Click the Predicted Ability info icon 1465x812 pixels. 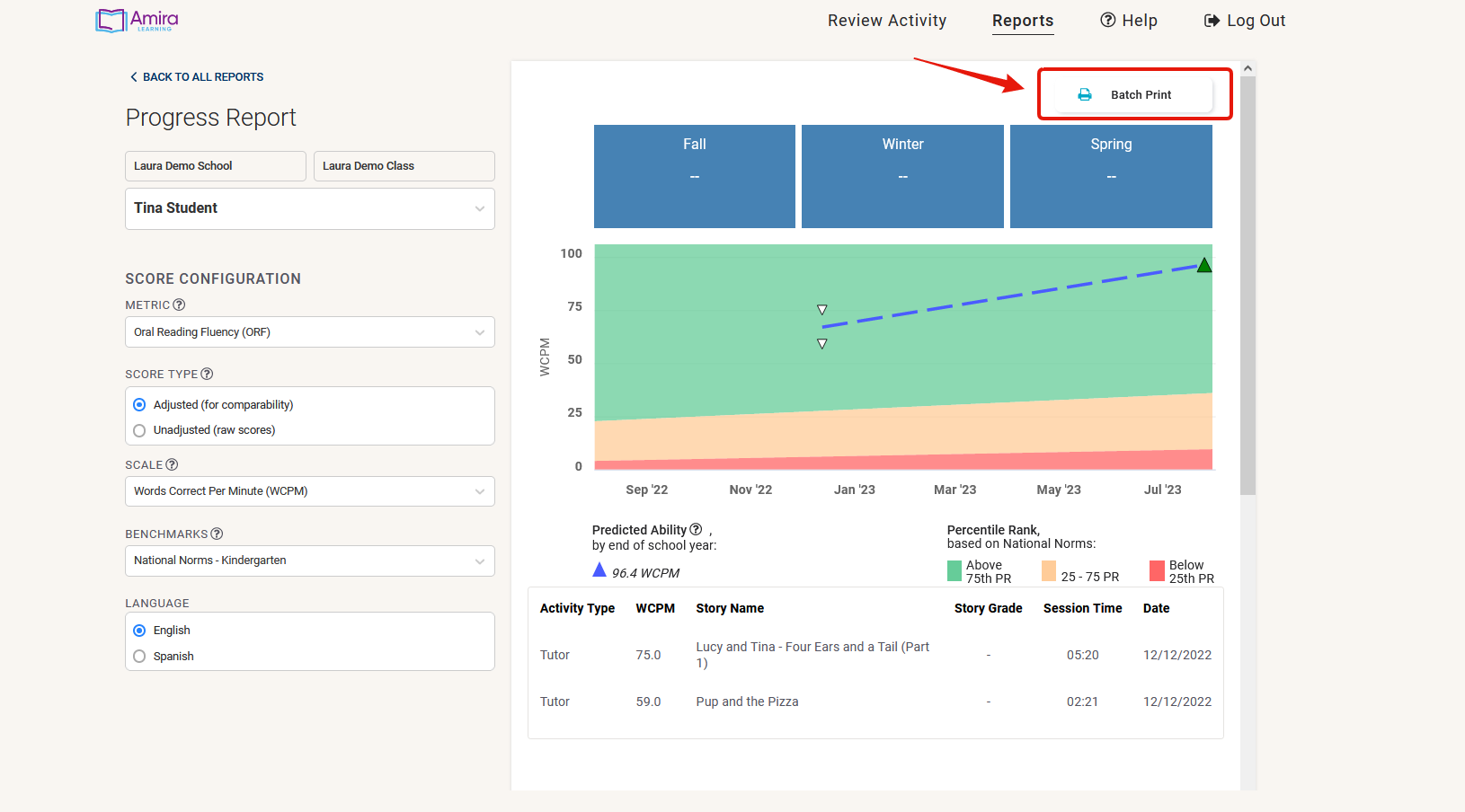click(696, 530)
